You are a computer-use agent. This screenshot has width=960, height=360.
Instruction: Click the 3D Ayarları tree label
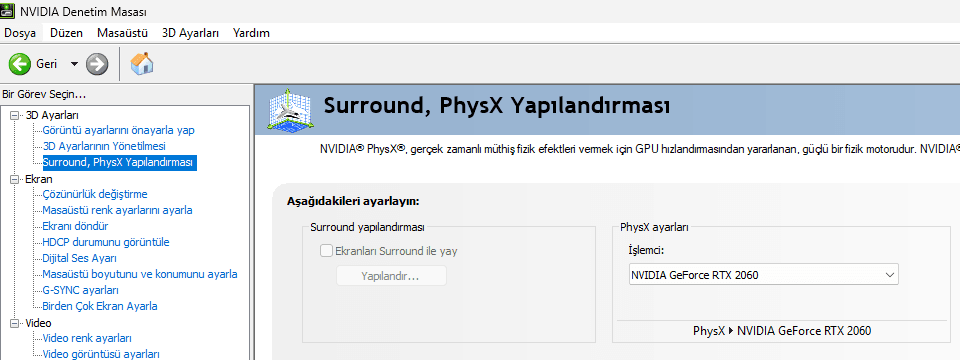51,115
